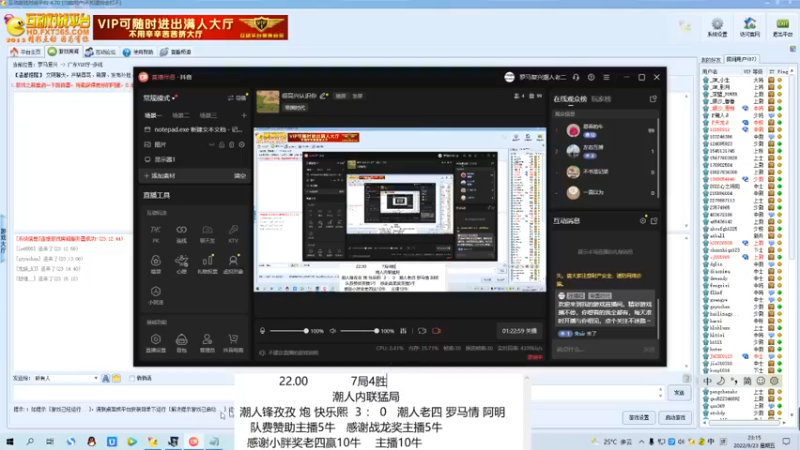Click the red record camera icon
800x450 pixels.
pos(437,331)
